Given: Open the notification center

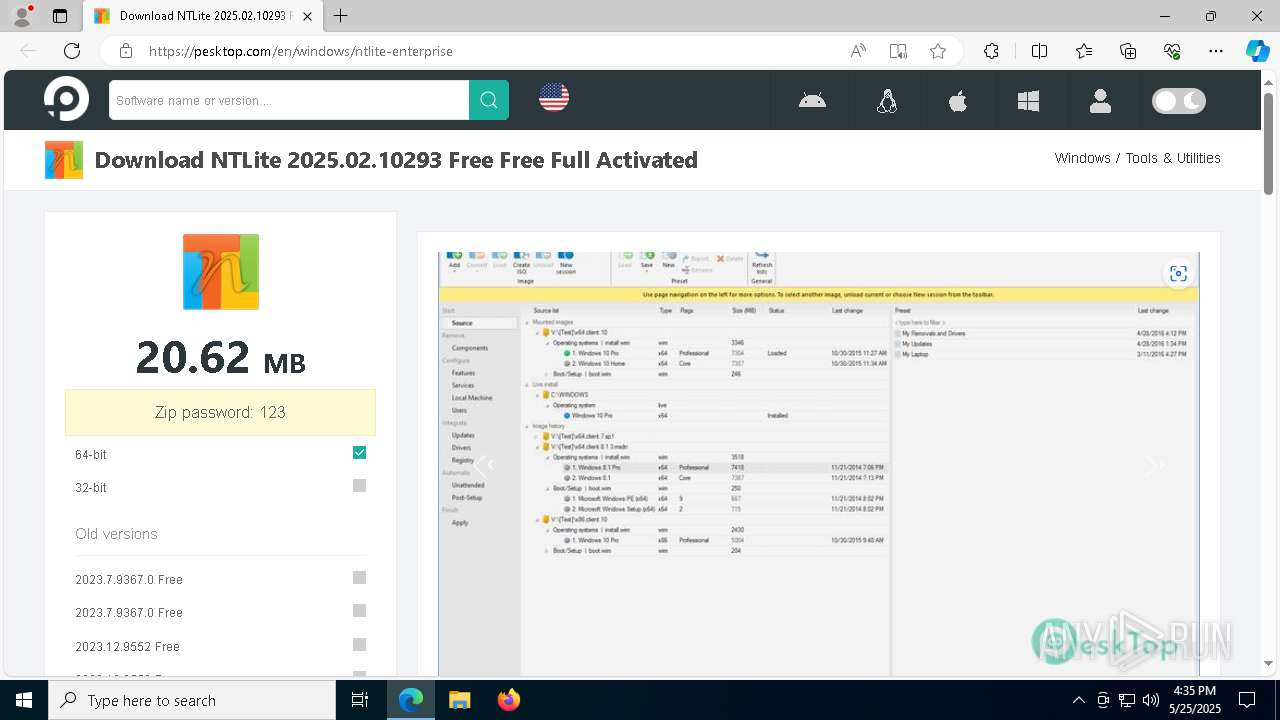Looking at the screenshot, I should tap(1247, 700).
